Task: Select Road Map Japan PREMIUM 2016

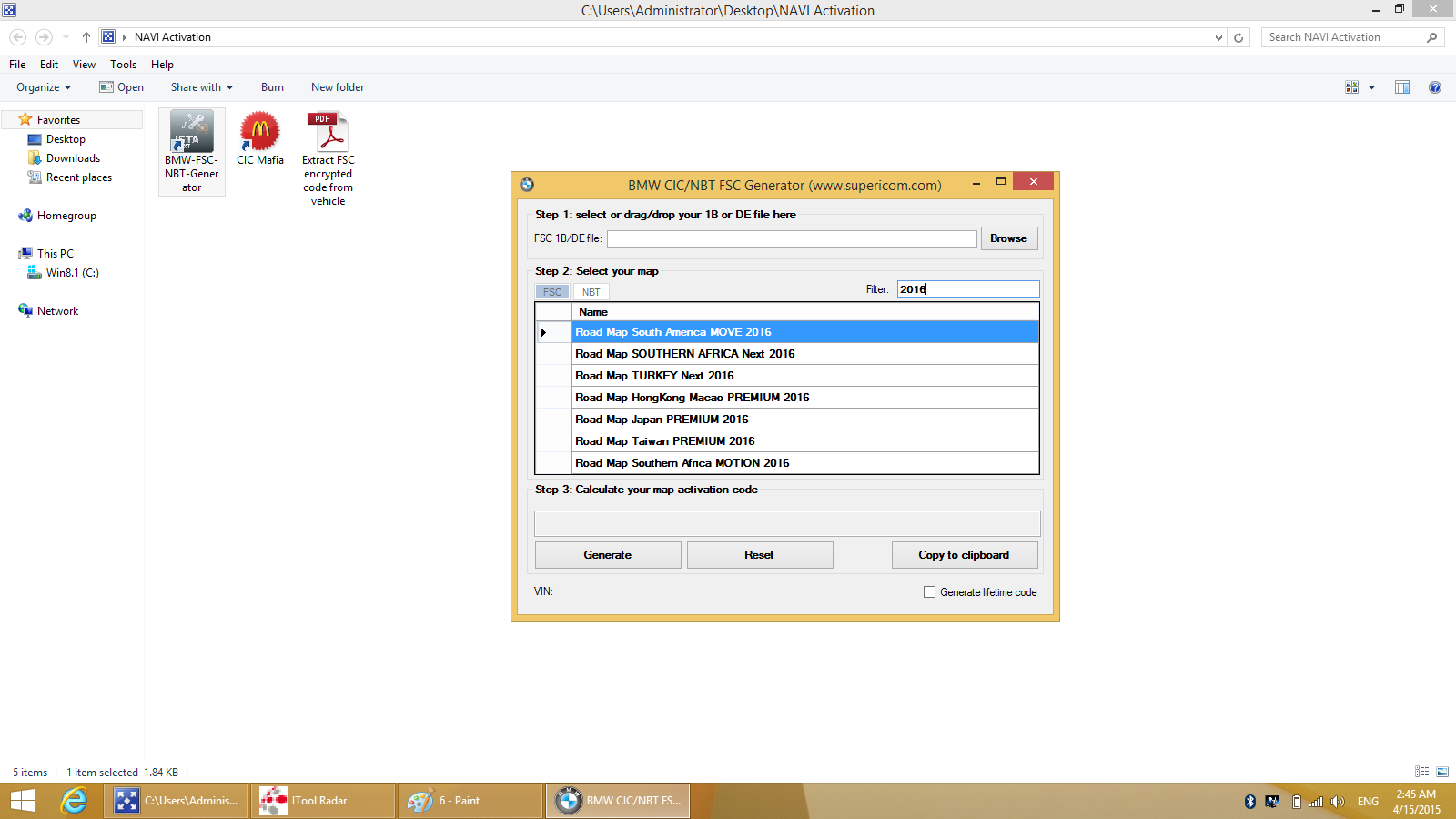Action: coord(805,420)
